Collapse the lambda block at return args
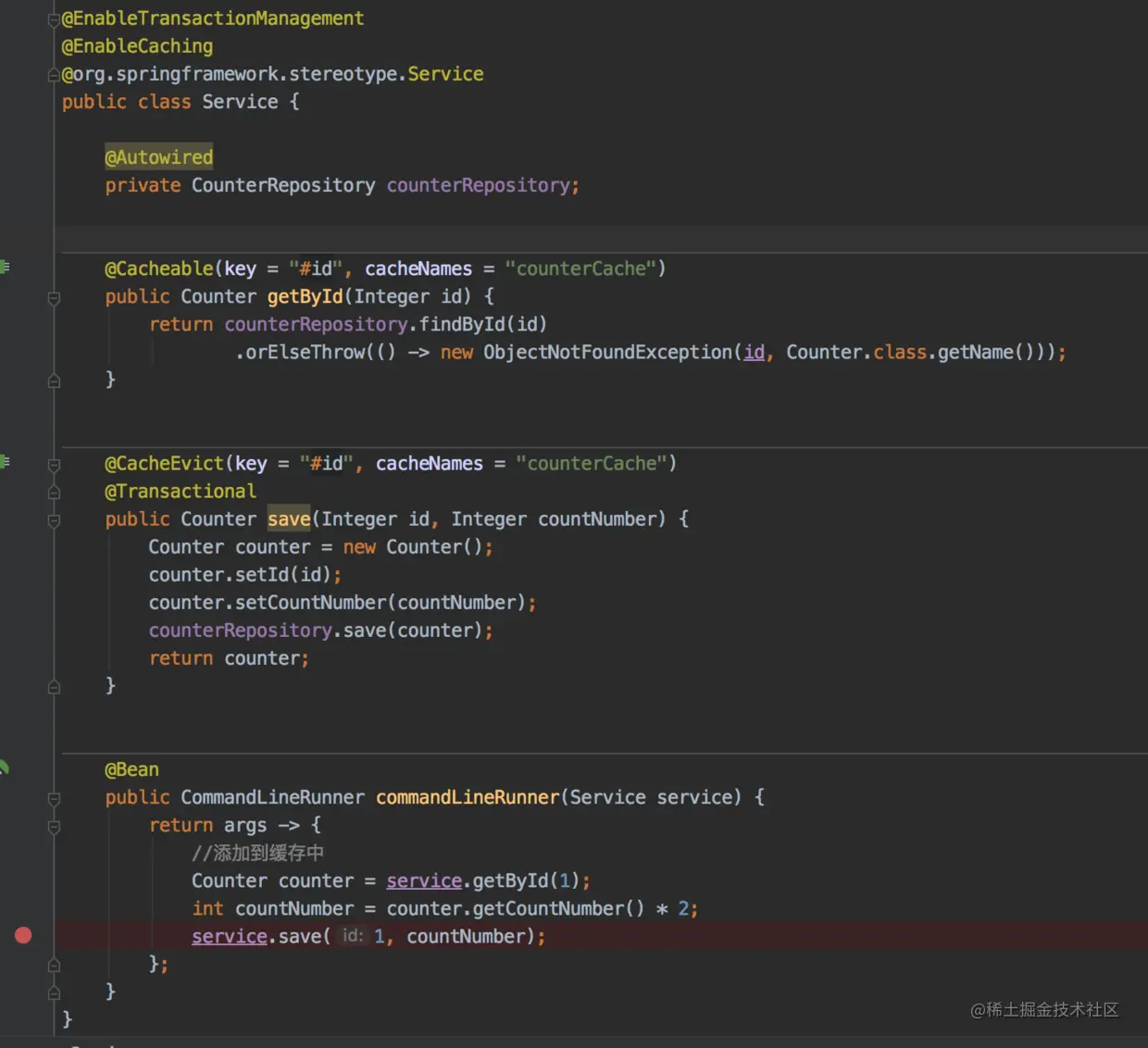 click(54, 827)
